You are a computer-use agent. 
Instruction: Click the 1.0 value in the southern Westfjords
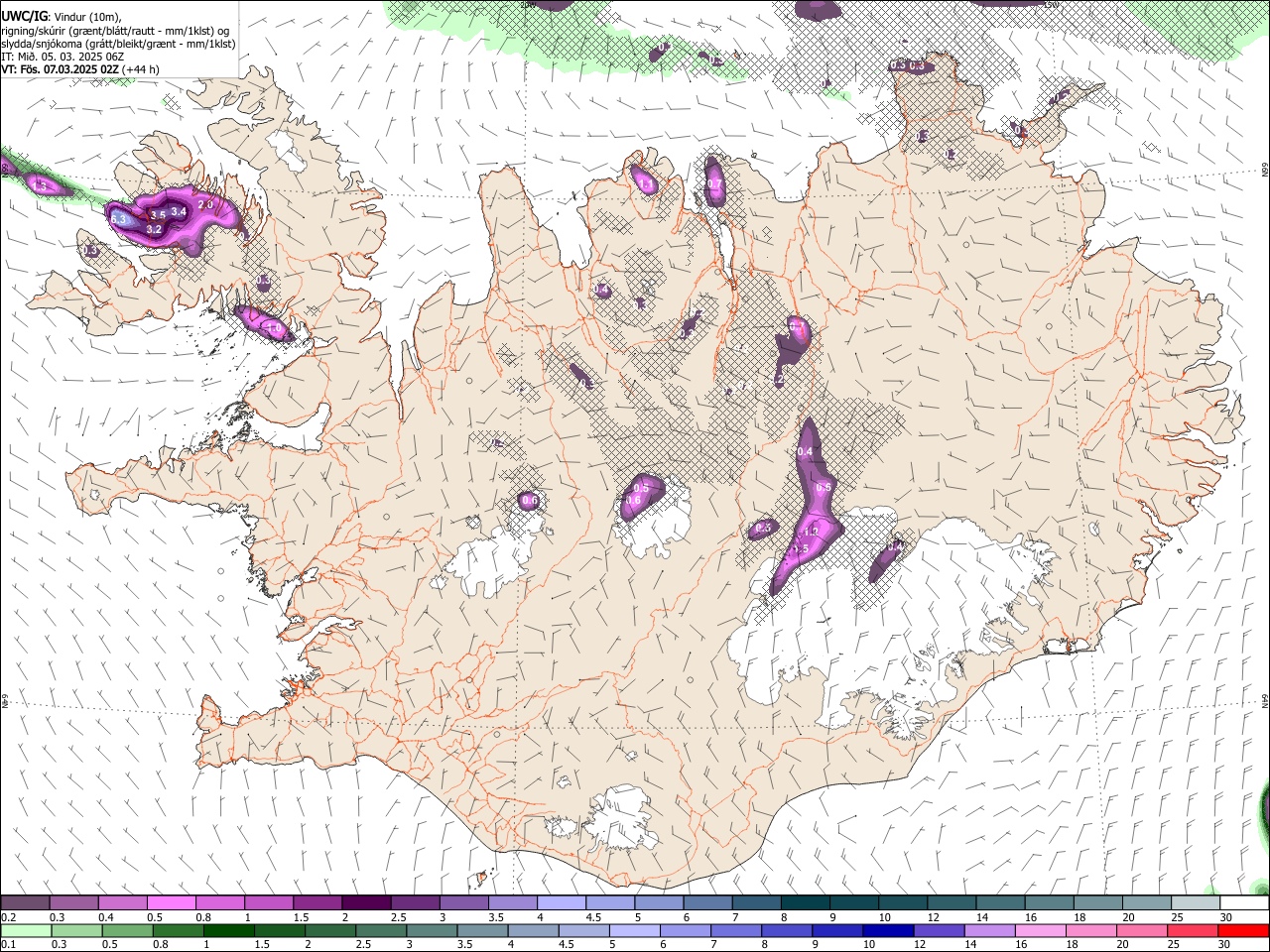pyautogui.click(x=274, y=327)
